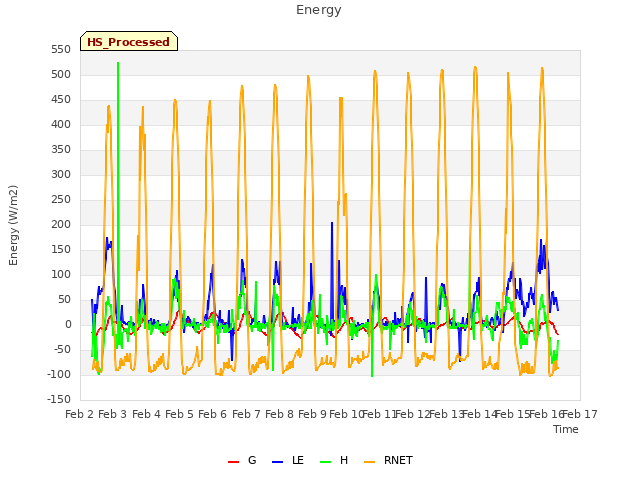The image size is (640, 480).
Task: Toggle the H series legend entry
Action: [334, 460]
